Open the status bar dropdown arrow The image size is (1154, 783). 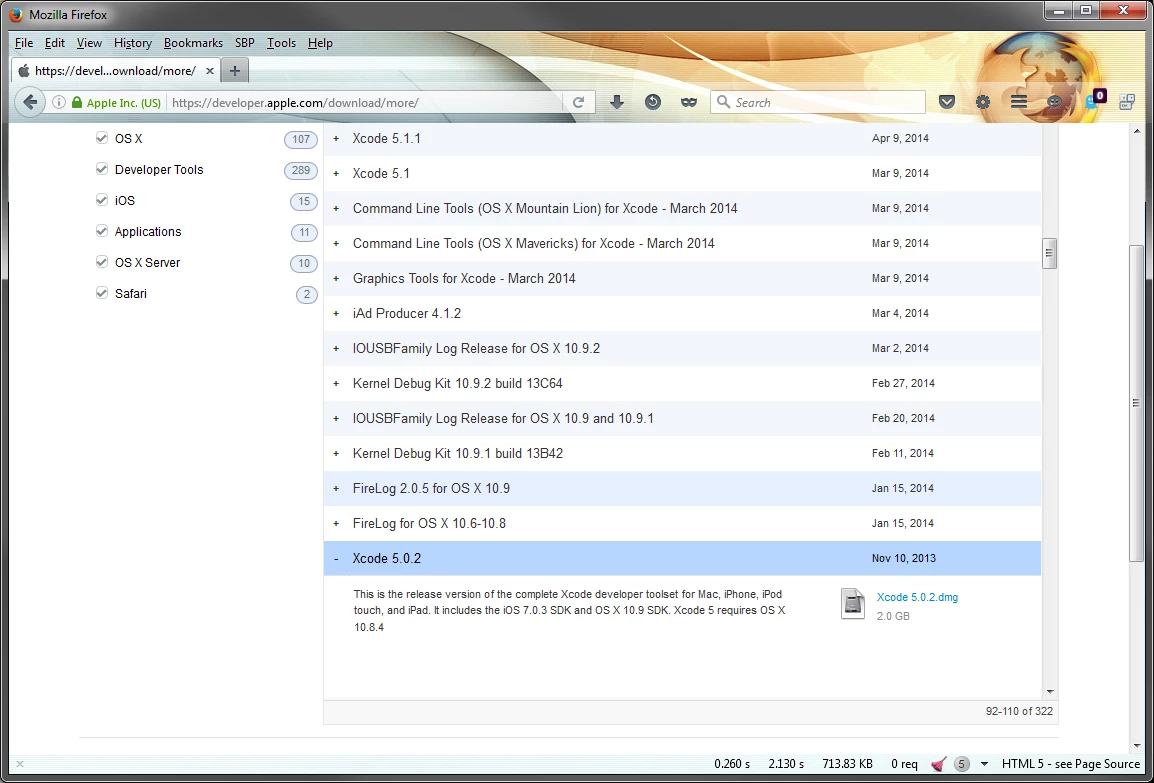coord(985,764)
